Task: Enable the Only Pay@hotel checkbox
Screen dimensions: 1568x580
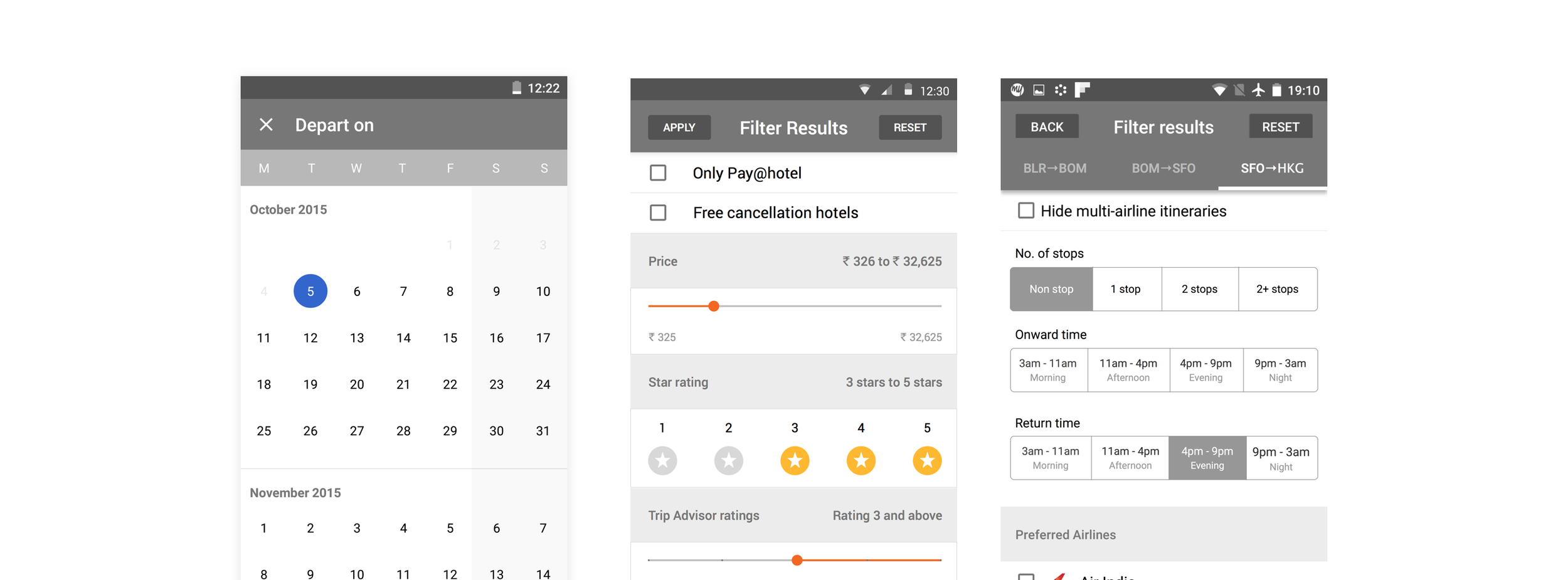Action: pyautogui.click(x=658, y=172)
